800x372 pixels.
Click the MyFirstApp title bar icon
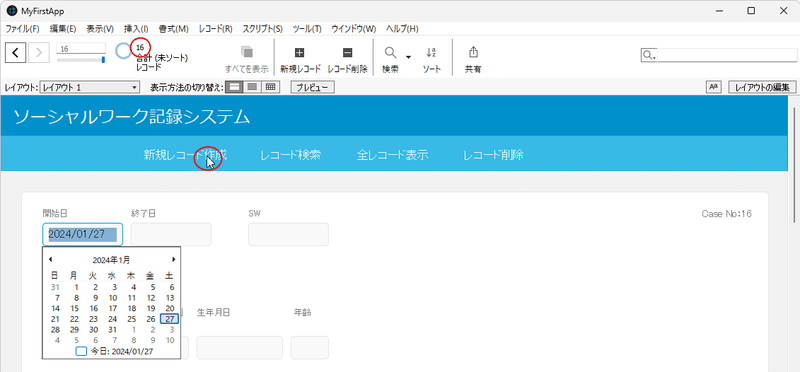(x=11, y=11)
